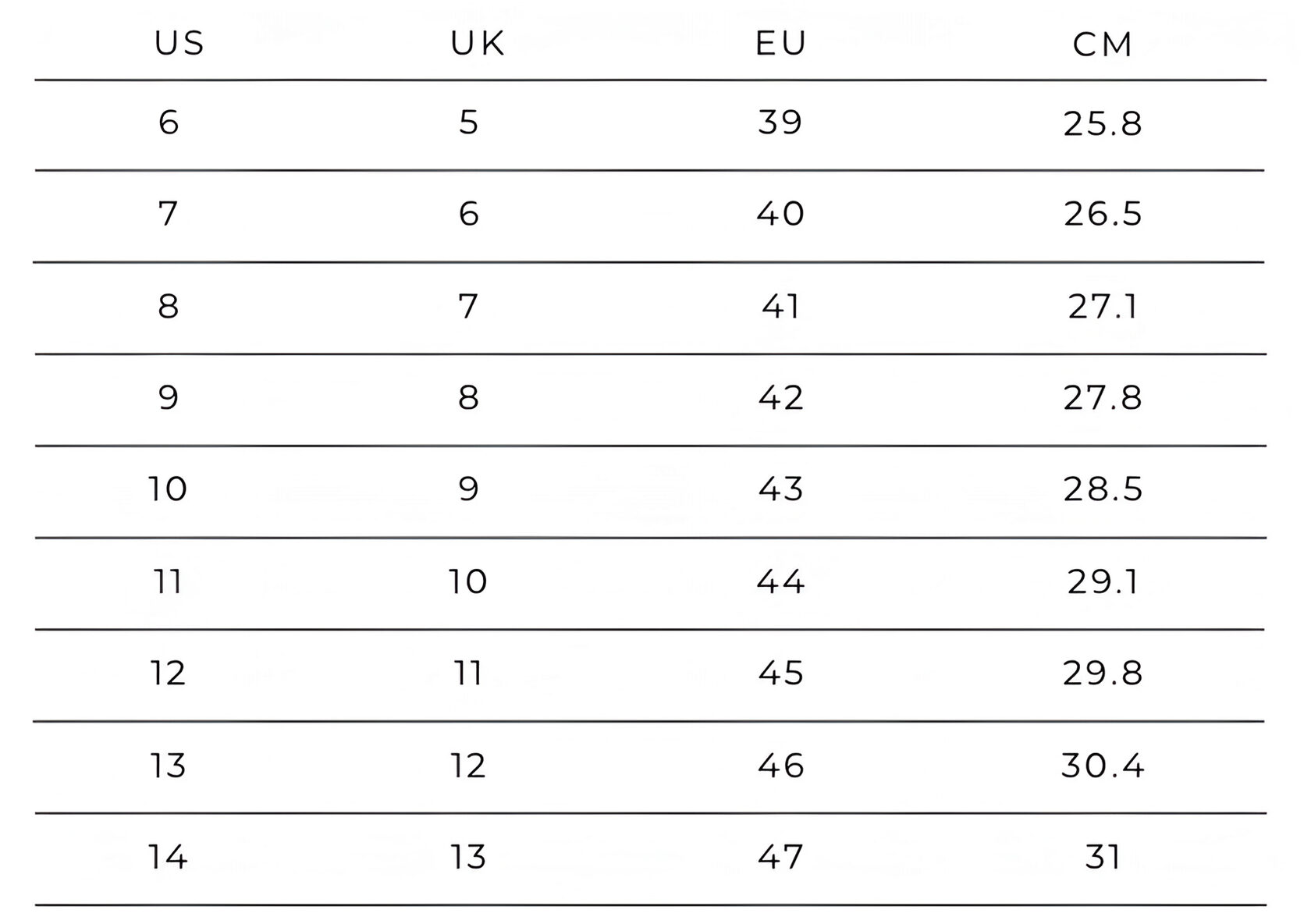The image size is (1311, 924).
Task: Click the 29.8 CM value
Action: click(1102, 673)
